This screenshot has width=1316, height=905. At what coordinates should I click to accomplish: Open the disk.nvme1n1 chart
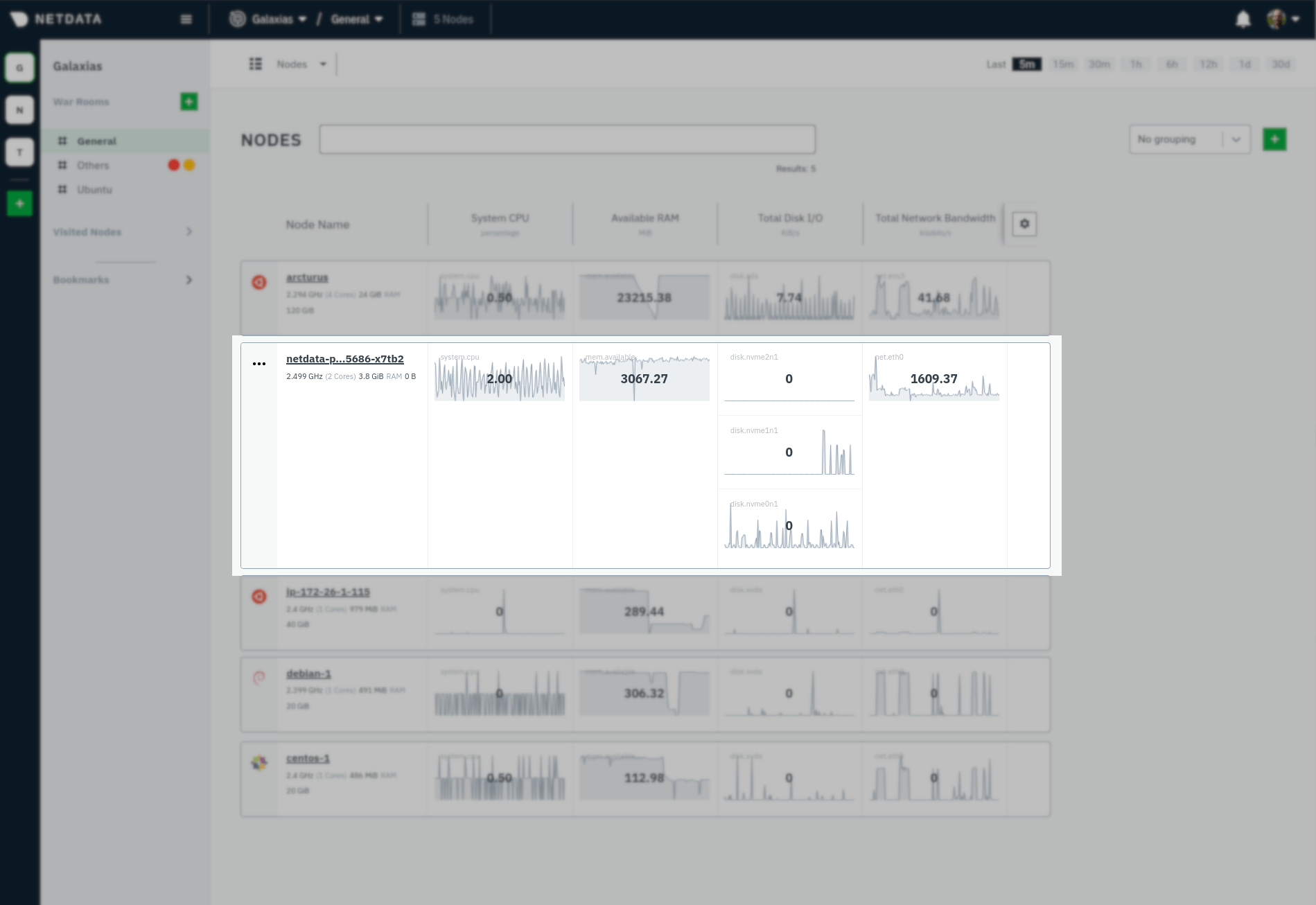[x=789, y=452]
